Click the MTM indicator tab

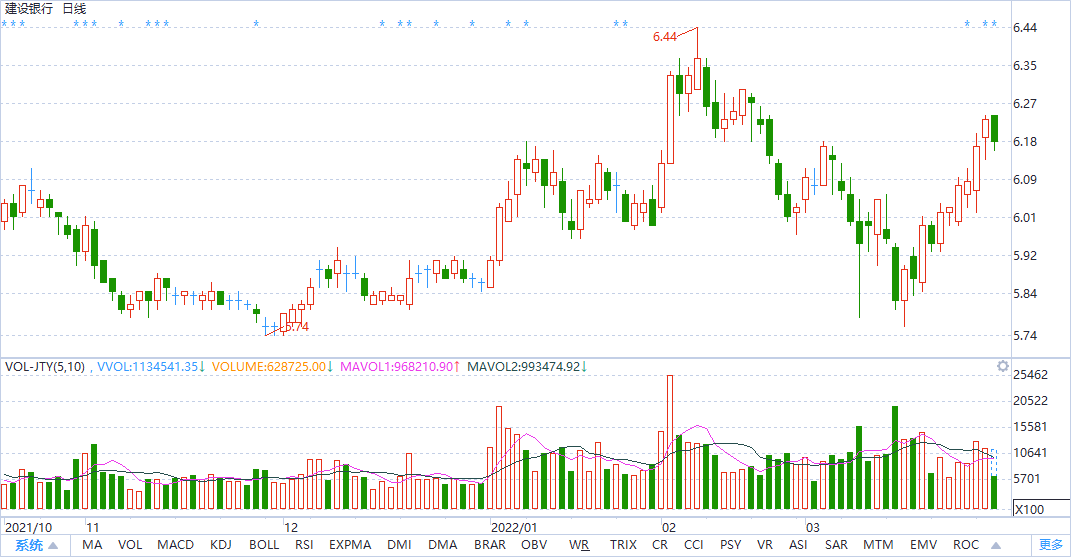878,545
